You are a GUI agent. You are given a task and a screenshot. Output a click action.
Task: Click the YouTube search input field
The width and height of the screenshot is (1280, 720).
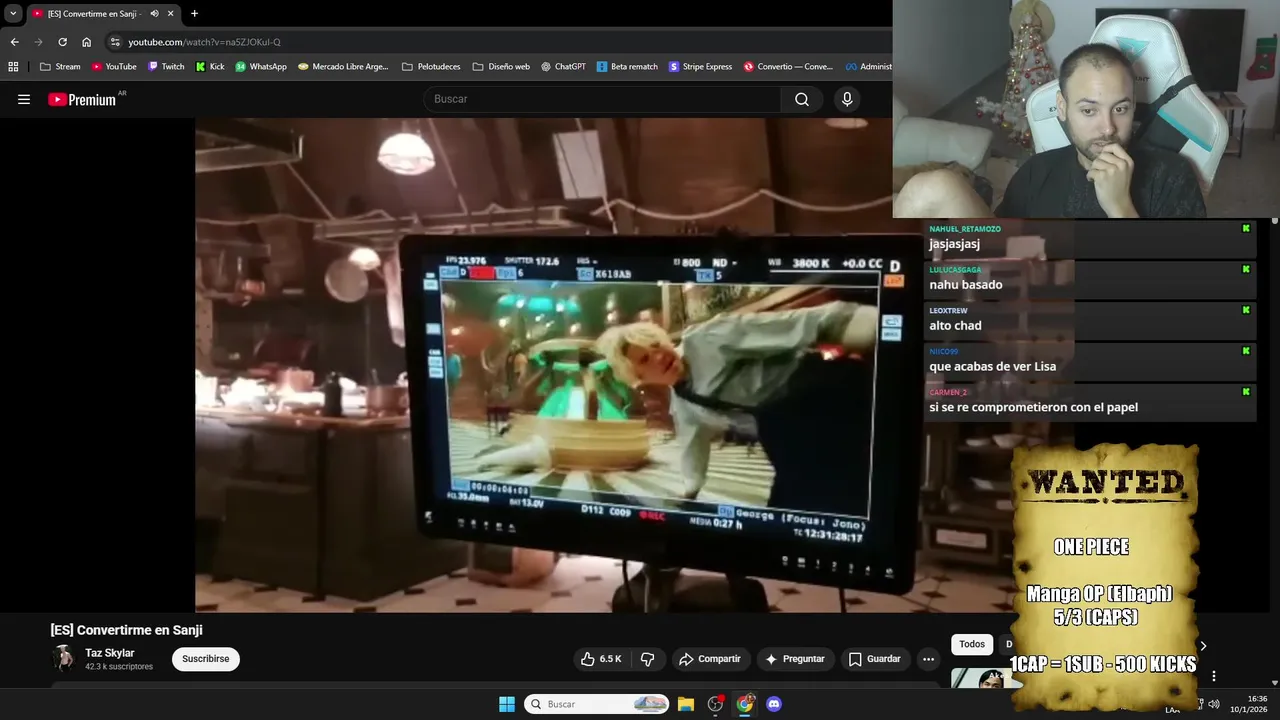pyautogui.click(x=603, y=99)
